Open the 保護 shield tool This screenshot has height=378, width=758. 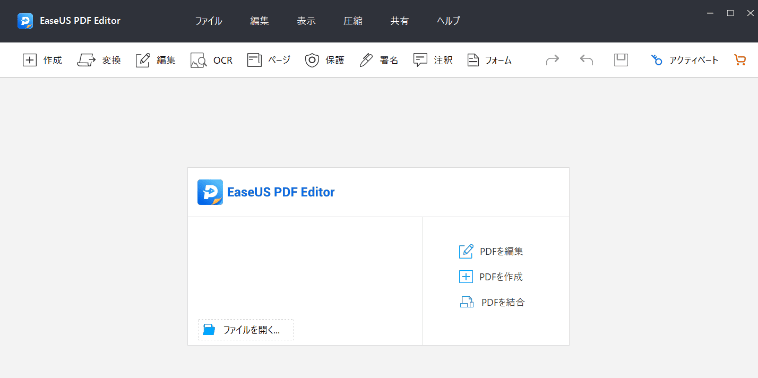[x=324, y=60]
